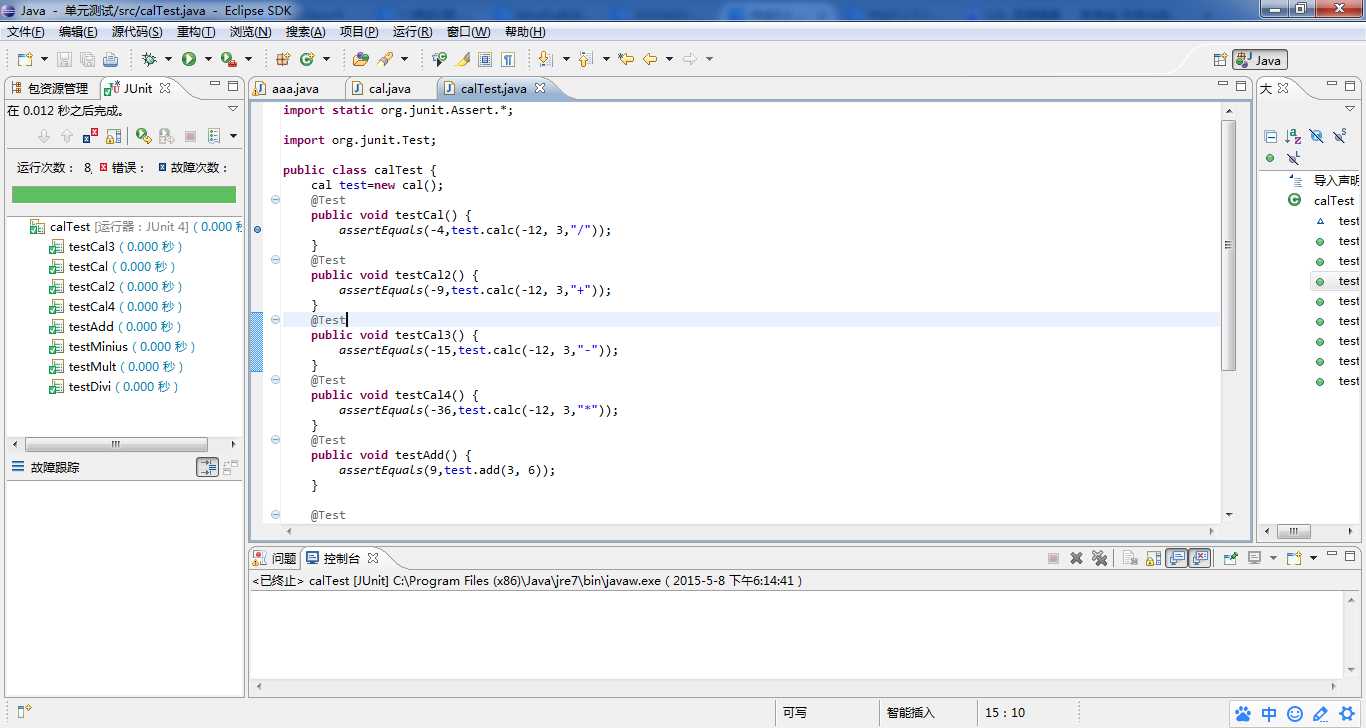The height and width of the screenshot is (728, 1366).
Task: Start the Debug bug icon
Action: coord(149,59)
